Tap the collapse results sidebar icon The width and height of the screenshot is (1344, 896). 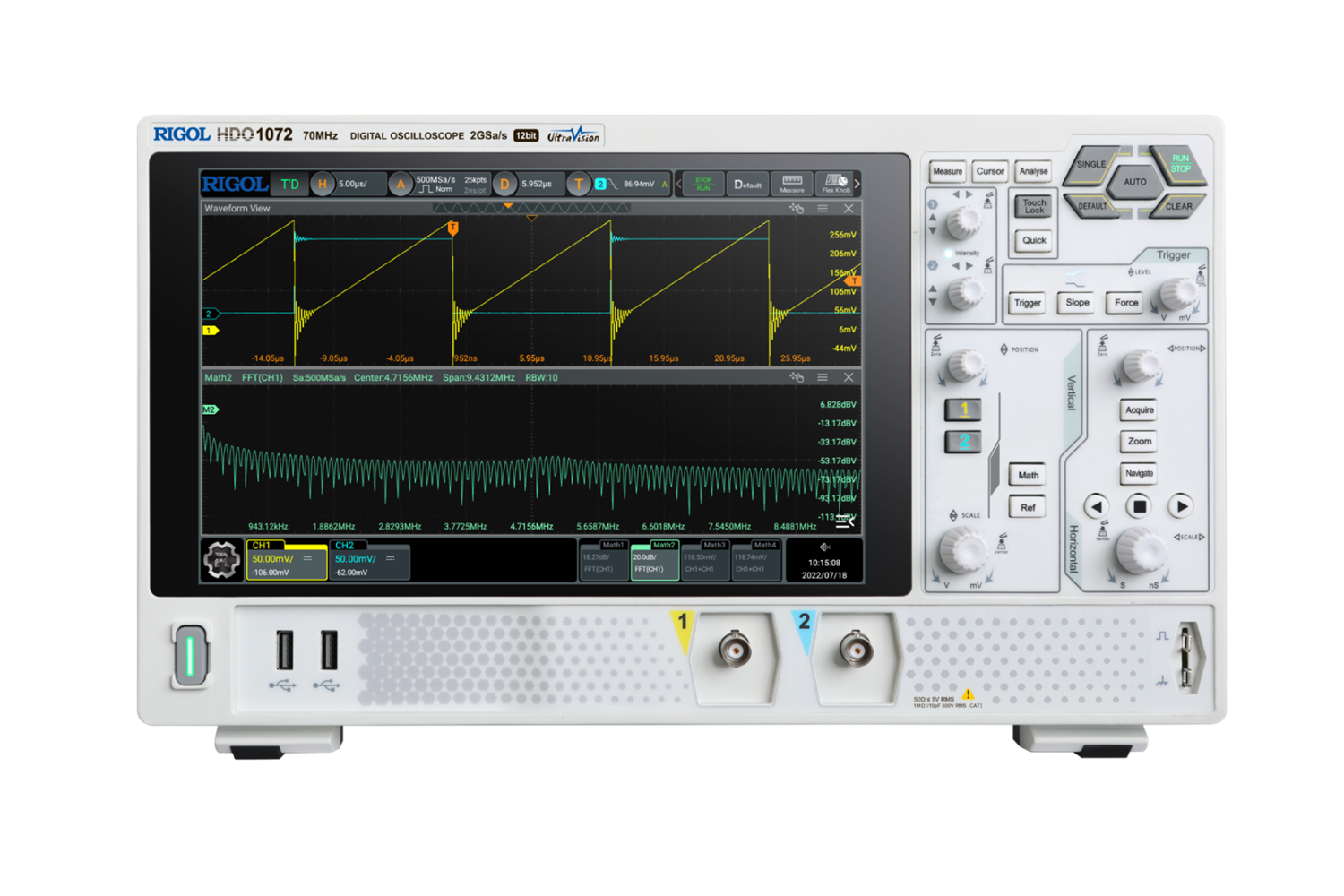[x=844, y=521]
